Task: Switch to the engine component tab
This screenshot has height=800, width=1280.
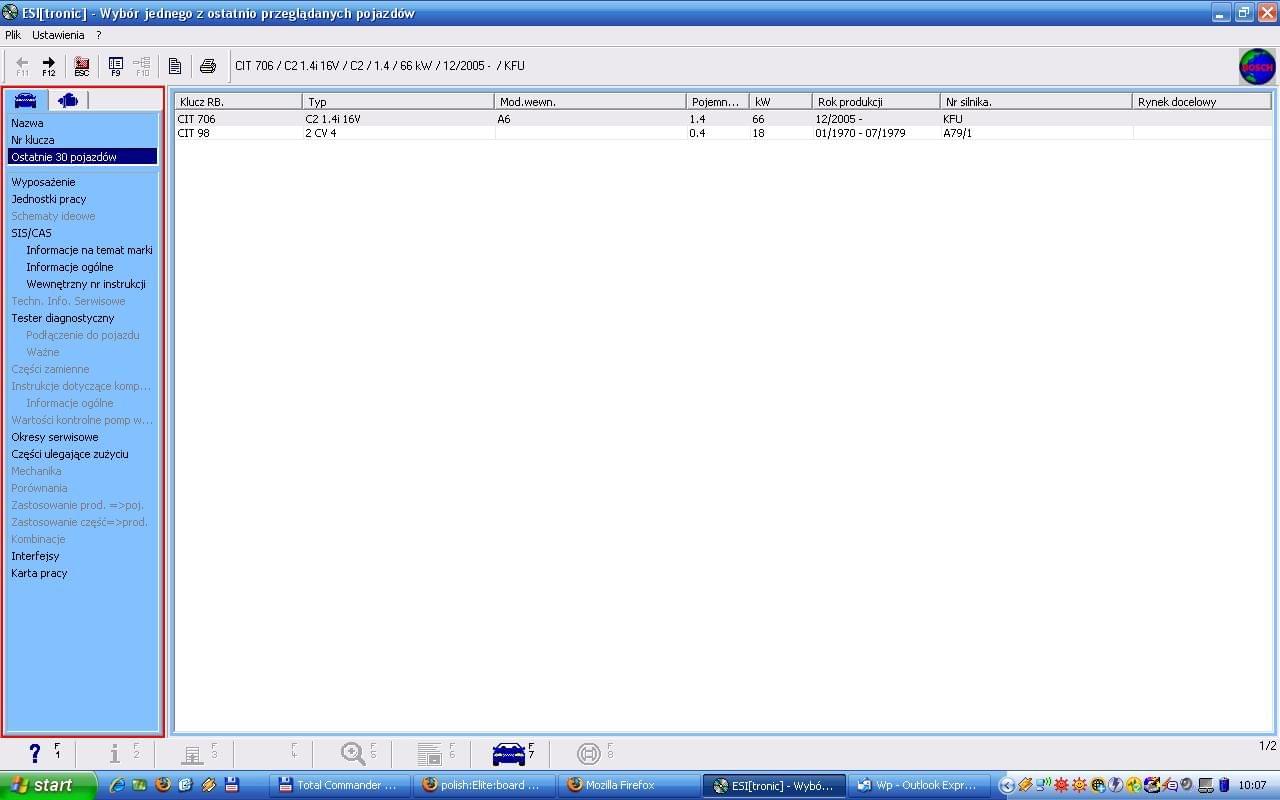Action: point(68,100)
